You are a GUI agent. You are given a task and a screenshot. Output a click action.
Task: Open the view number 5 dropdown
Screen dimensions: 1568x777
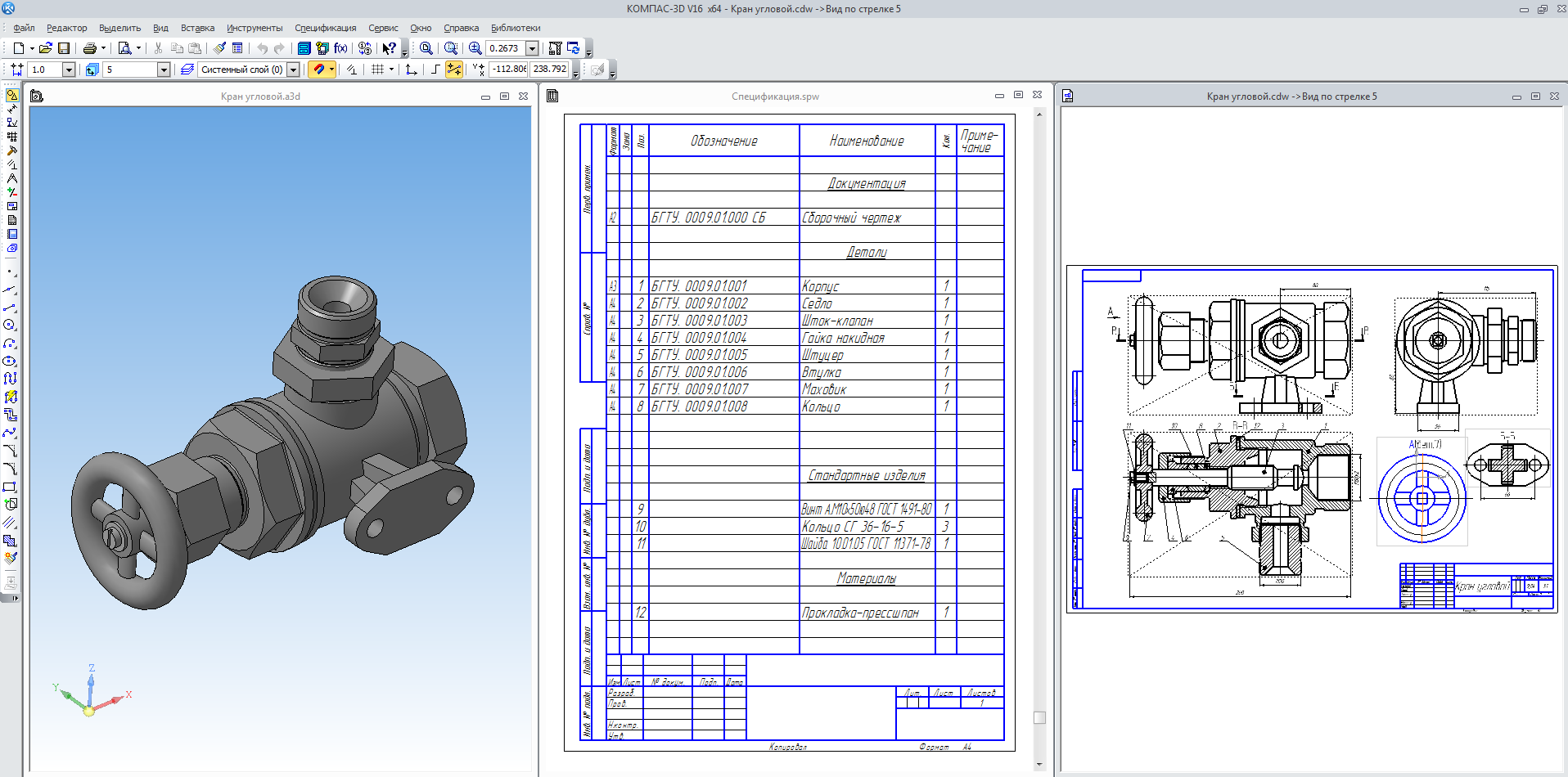point(164,70)
